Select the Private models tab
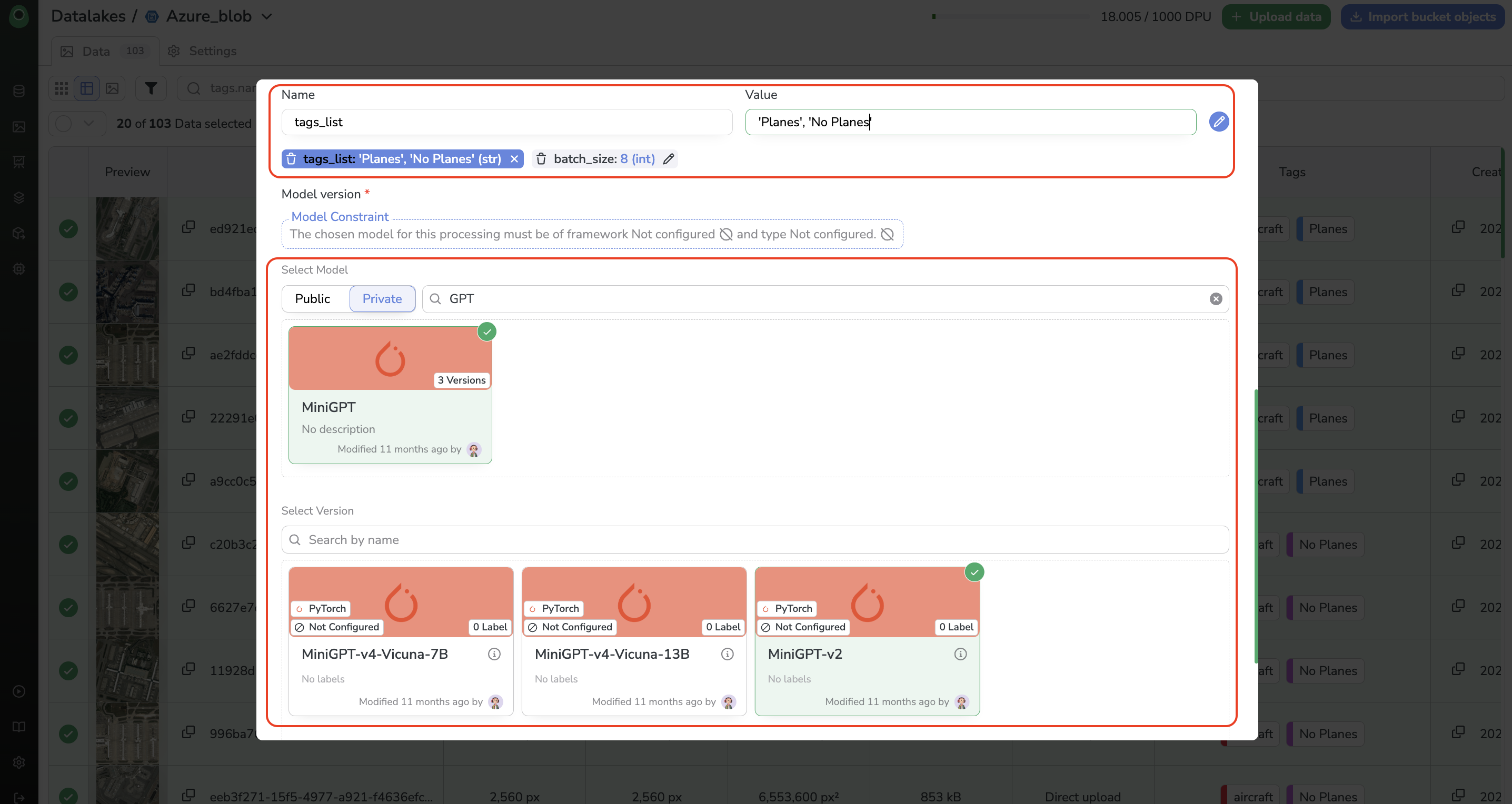This screenshot has width=1512, height=804. (382, 299)
